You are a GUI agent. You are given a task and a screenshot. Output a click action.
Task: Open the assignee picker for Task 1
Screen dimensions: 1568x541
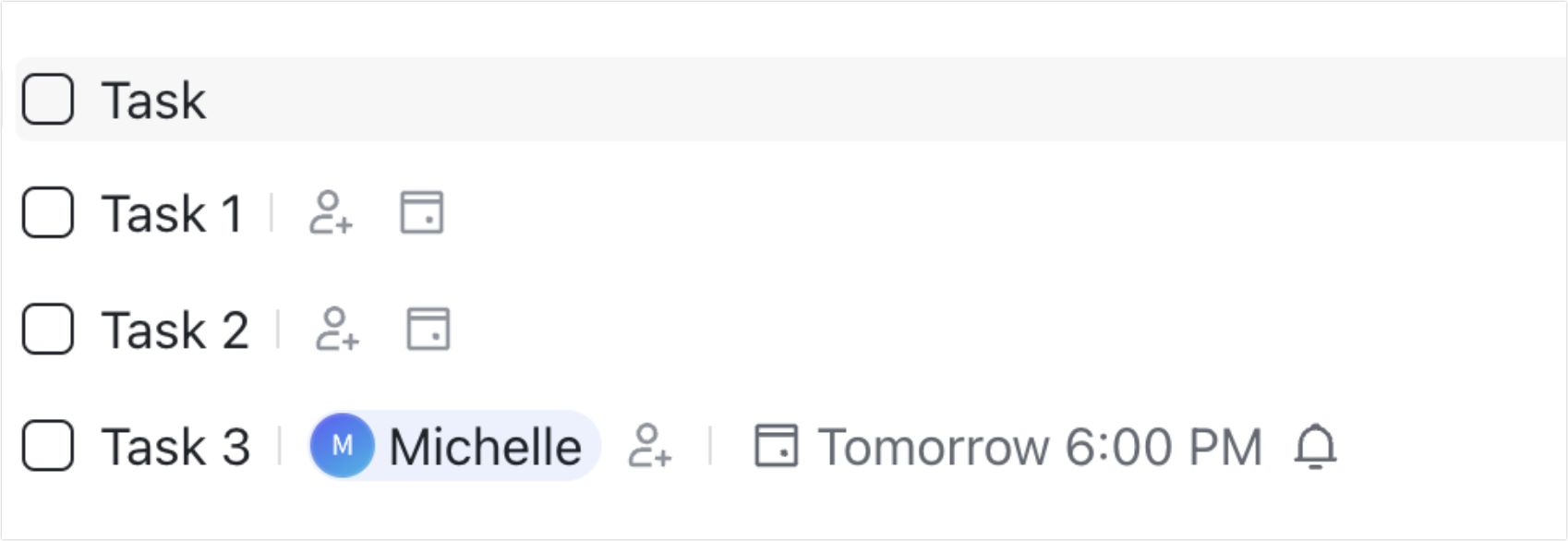(331, 213)
